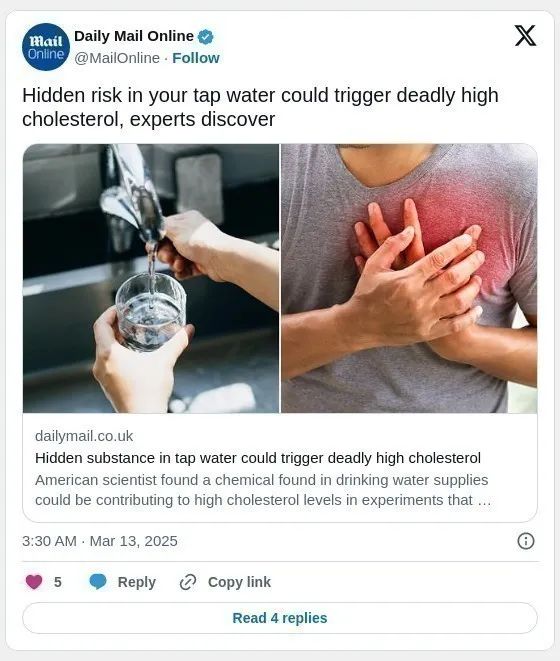Open the article headline in the link card
The image size is (560, 661).
pos(258,458)
